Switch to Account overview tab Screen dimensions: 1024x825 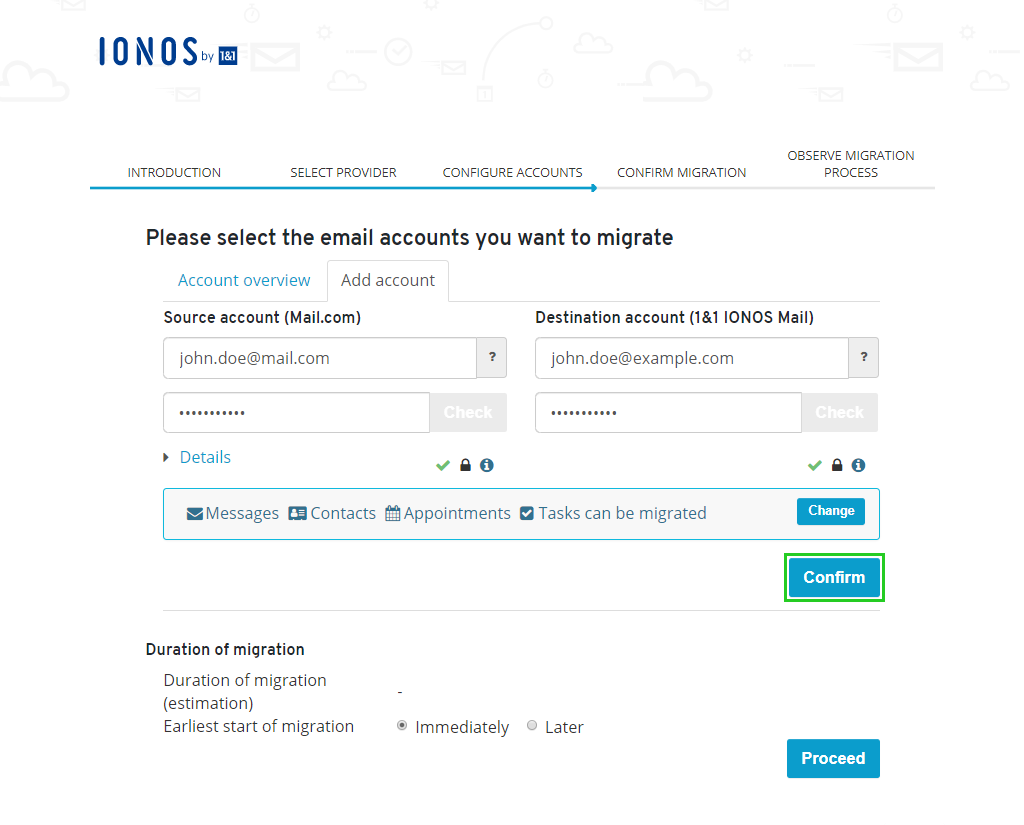(x=244, y=280)
